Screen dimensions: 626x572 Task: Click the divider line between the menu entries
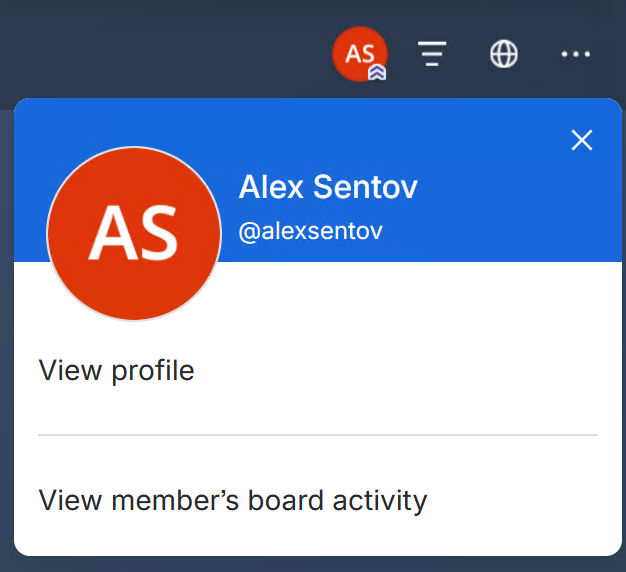point(318,435)
